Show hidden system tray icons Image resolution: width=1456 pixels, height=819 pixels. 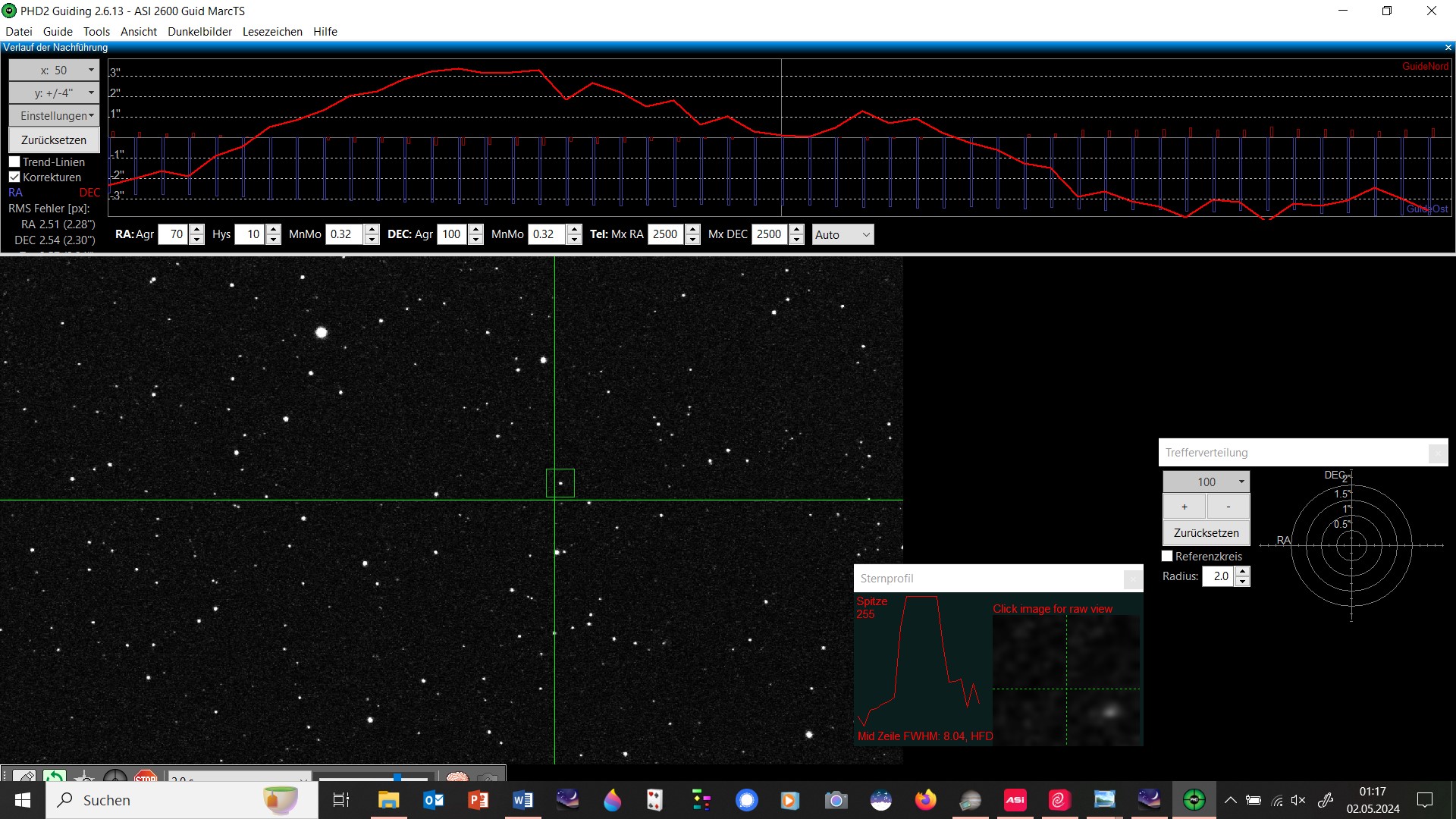click(1231, 800)
